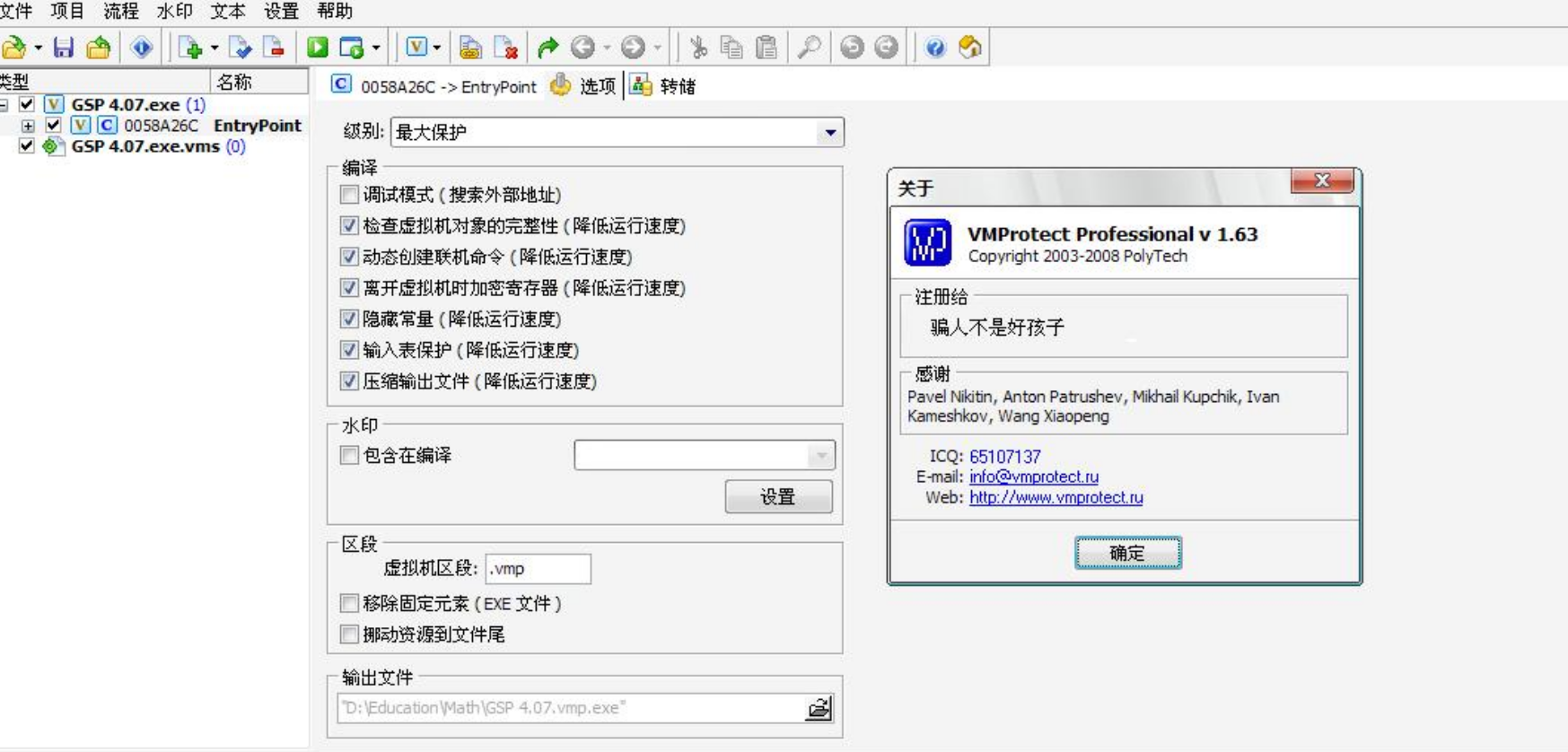
Task: Open the watermark selection dropdown
Action: (x=821, y=456)
